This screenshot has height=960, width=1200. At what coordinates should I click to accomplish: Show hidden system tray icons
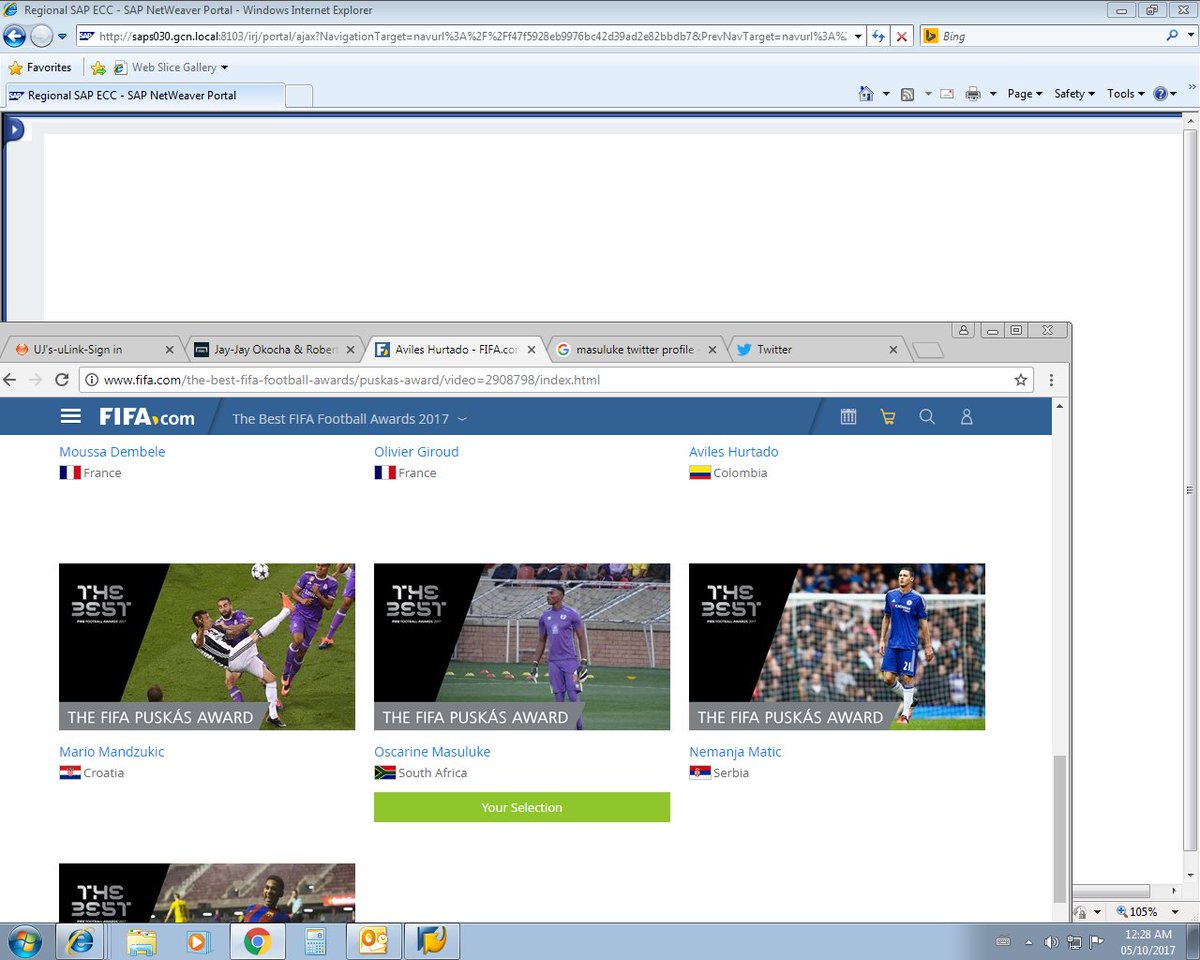coord(1028,942)
